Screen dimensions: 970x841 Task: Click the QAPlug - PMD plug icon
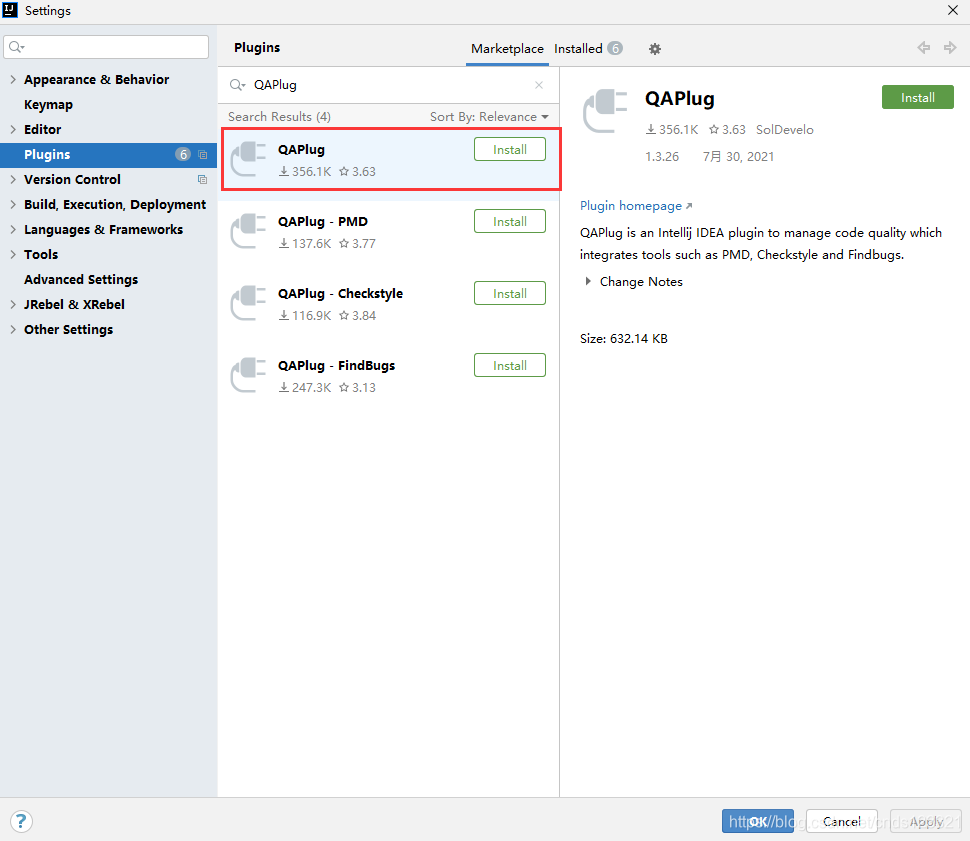tap(248, 231)
